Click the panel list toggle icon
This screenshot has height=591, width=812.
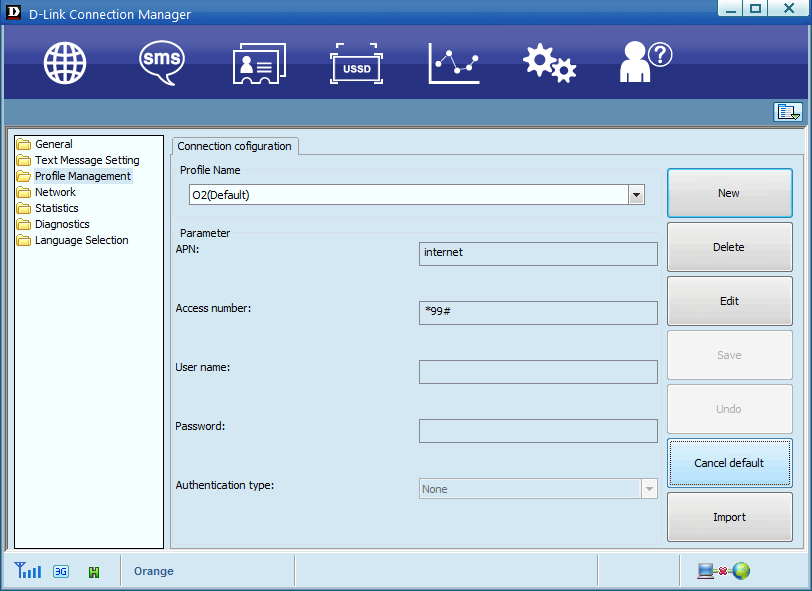pos(788,112)
